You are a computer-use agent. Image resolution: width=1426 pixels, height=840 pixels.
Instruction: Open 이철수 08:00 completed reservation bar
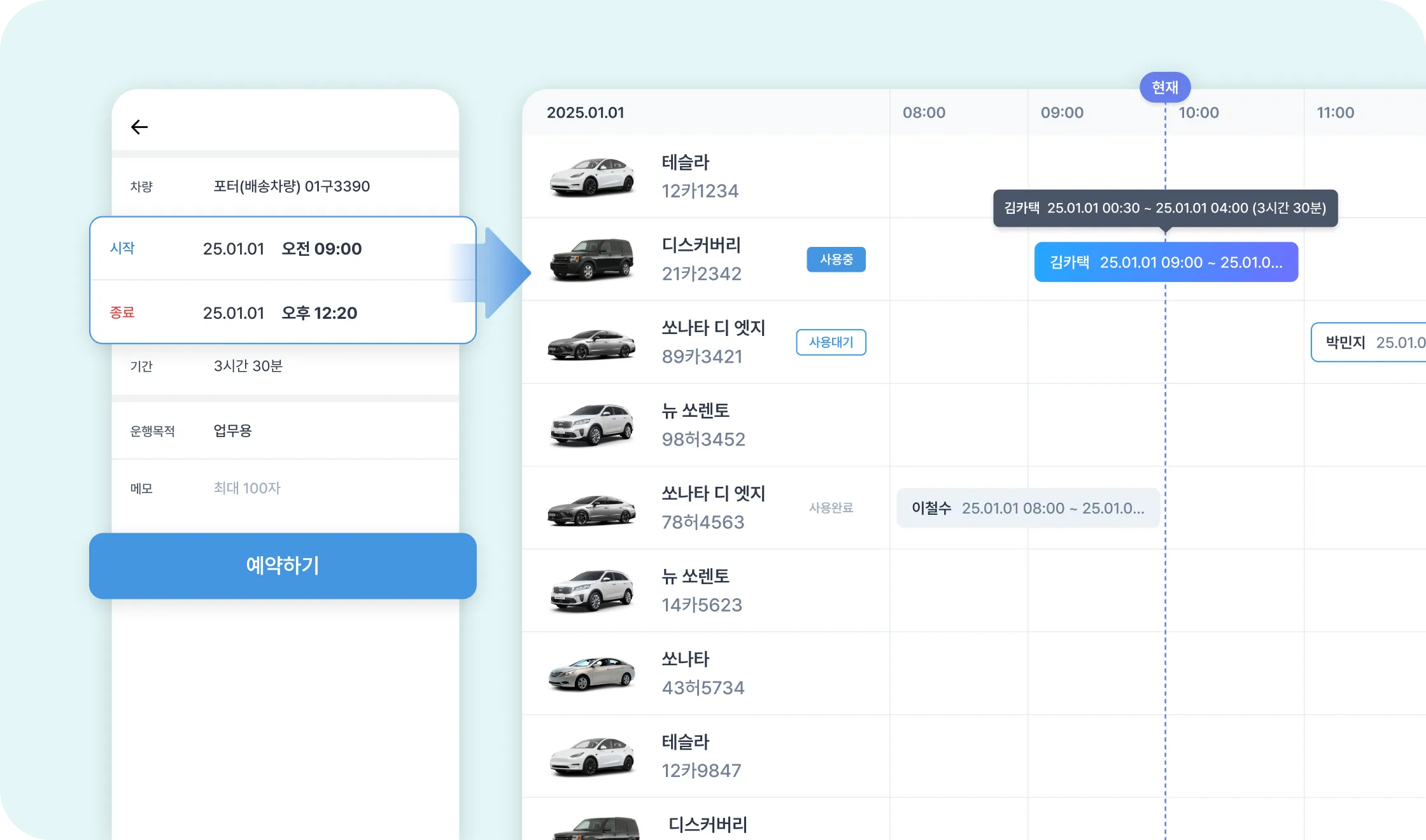tap(1027, 508)
